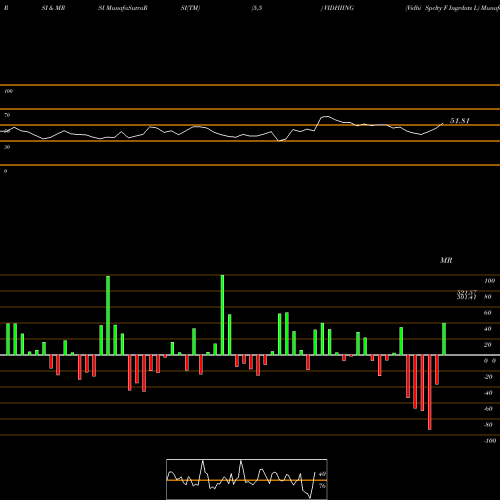The height and width of the screenshot is (500, 500).
Task: Click the overlapping 521.57 value label
Action: coord(467,292)
